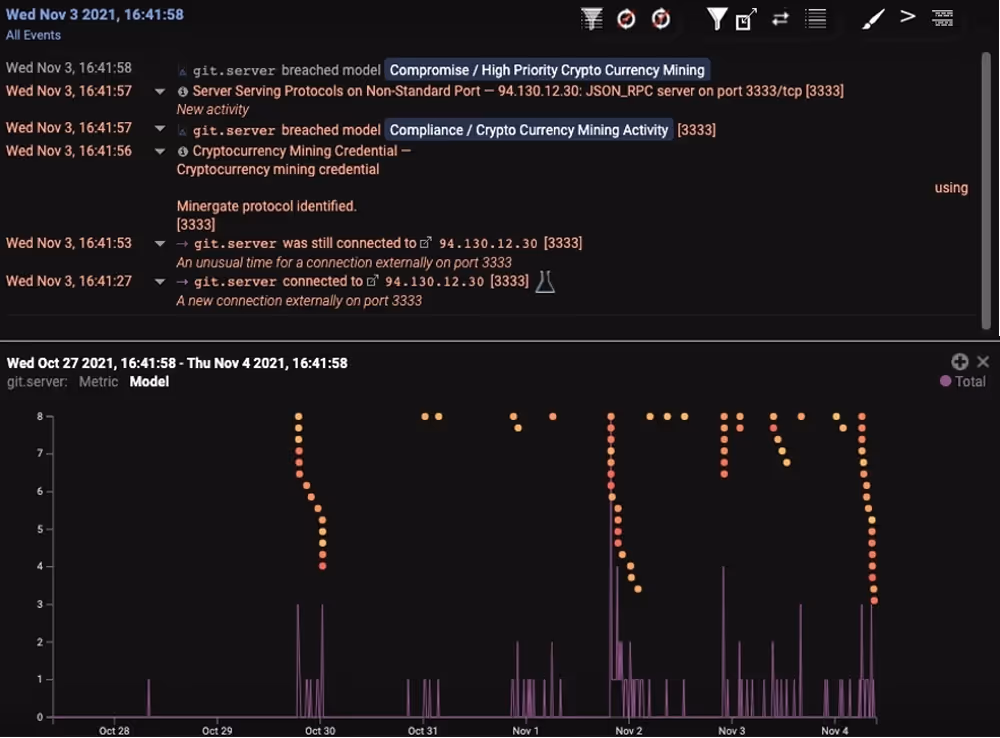Click the [3333] tag after Compliance model

[696, 130]
